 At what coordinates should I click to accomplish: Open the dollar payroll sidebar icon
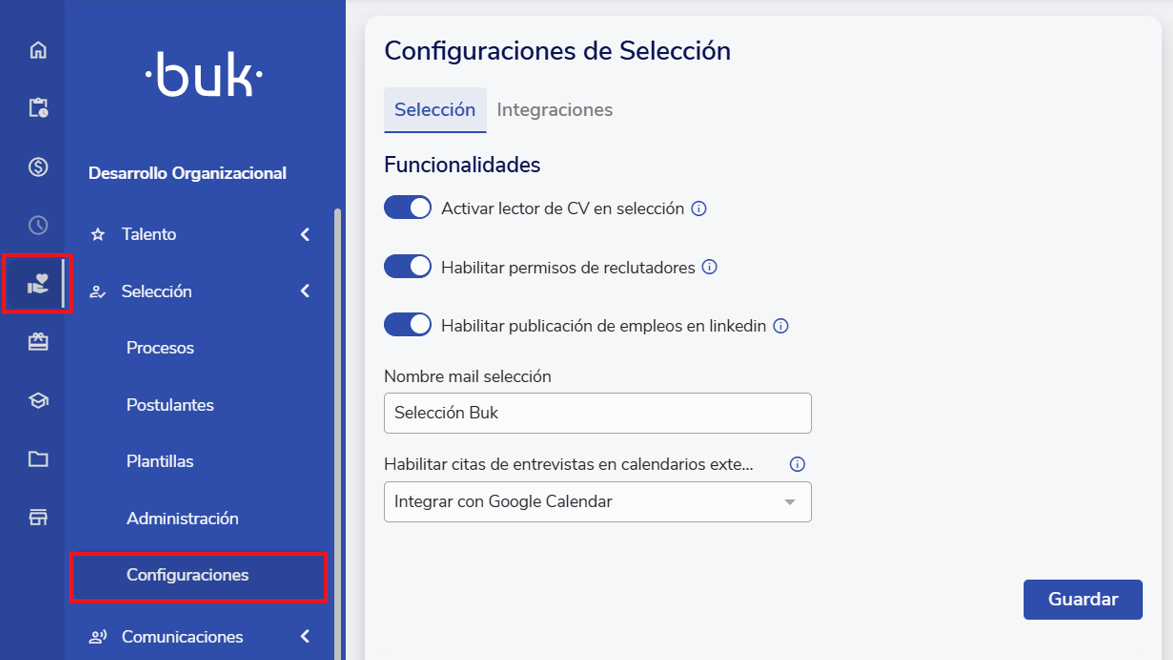pyautogui.click(x=38, y=167)
